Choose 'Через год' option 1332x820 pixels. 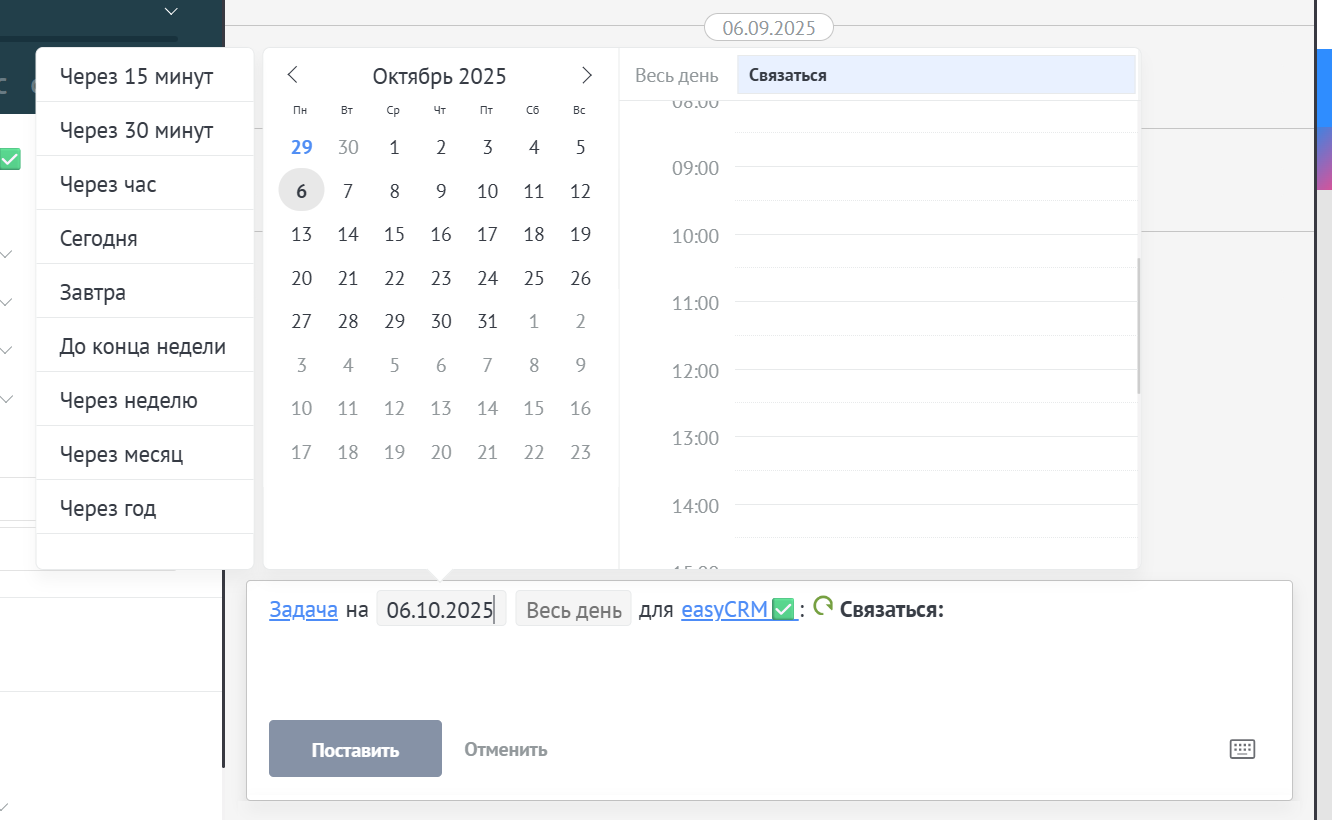[145, 508]
